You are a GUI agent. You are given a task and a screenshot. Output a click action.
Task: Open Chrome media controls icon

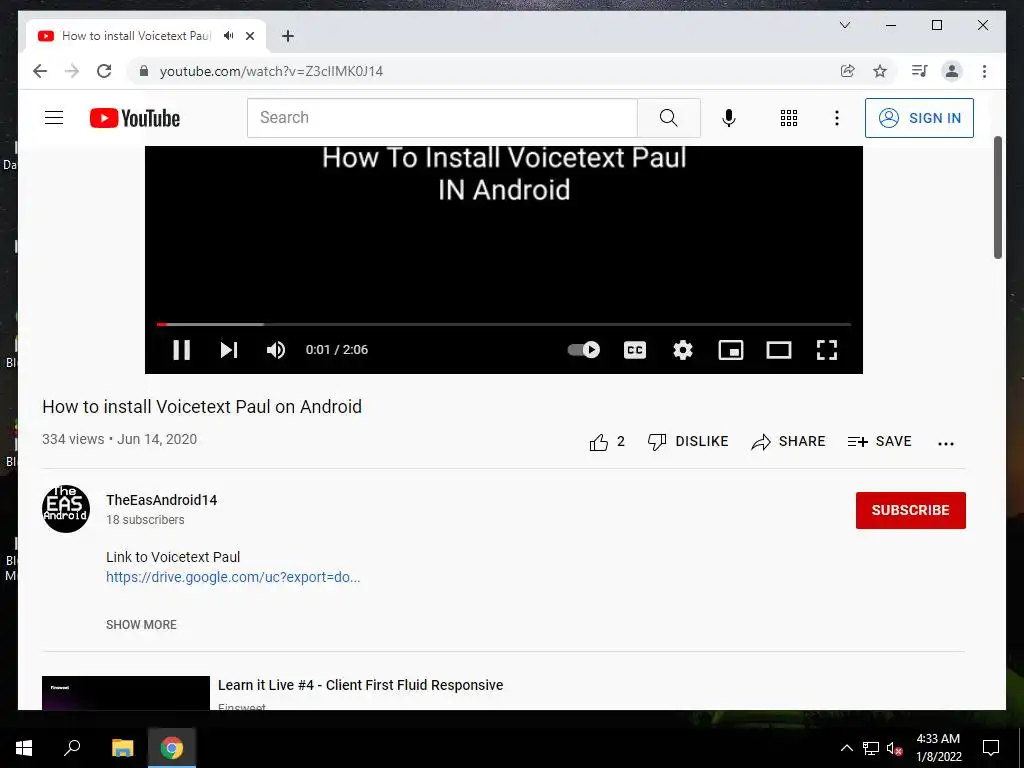(x=920, y=71)
